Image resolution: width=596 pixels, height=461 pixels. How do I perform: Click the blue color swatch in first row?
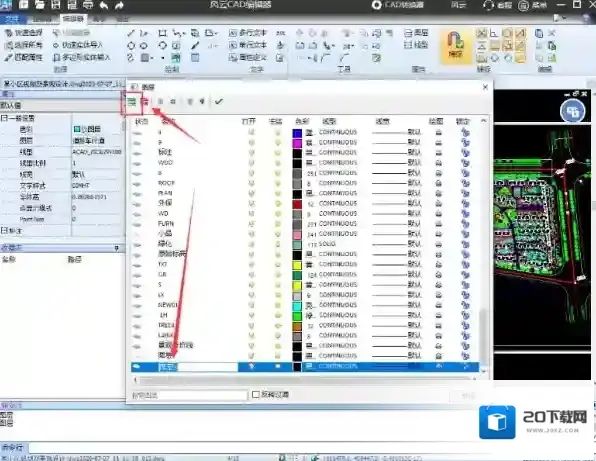coord(297,133)
